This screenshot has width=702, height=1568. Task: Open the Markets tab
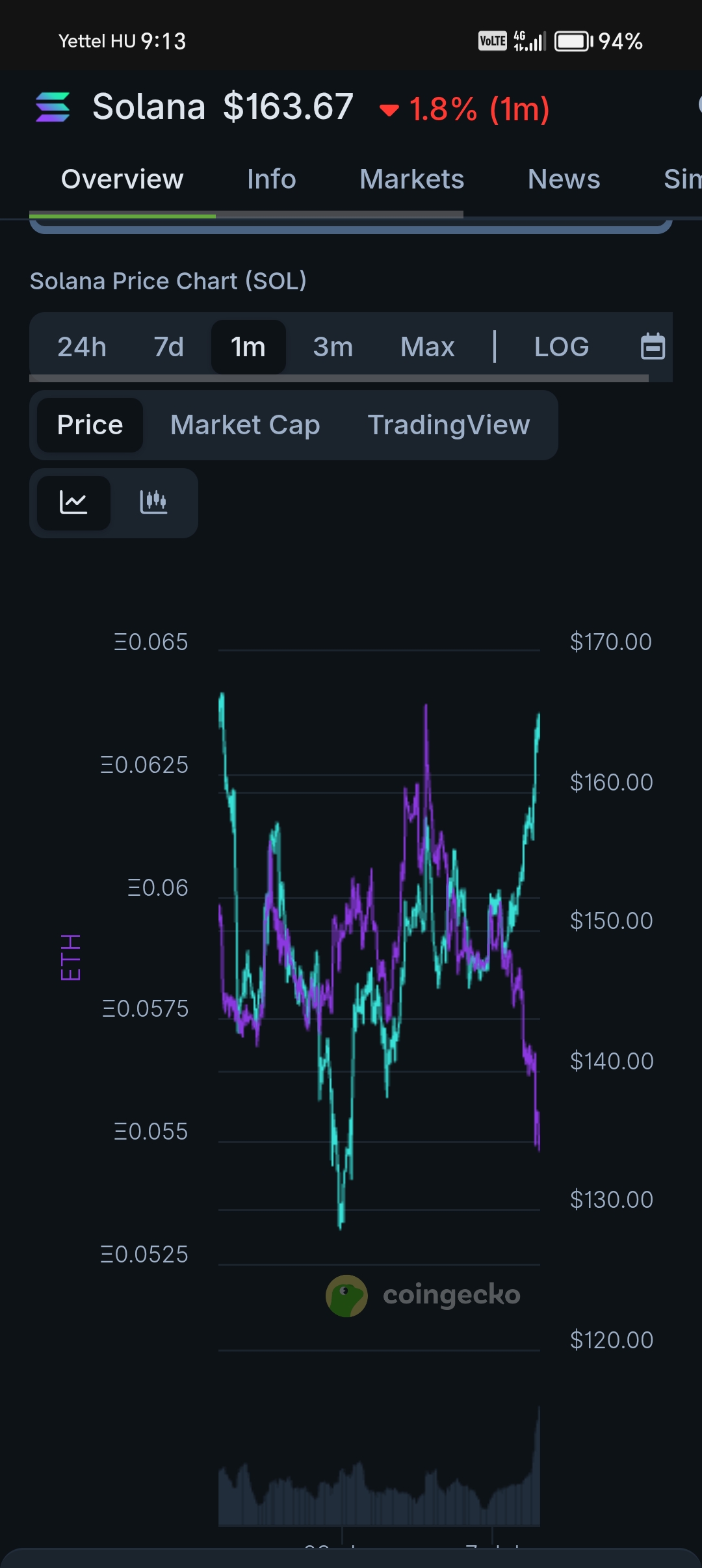[412, 179]
